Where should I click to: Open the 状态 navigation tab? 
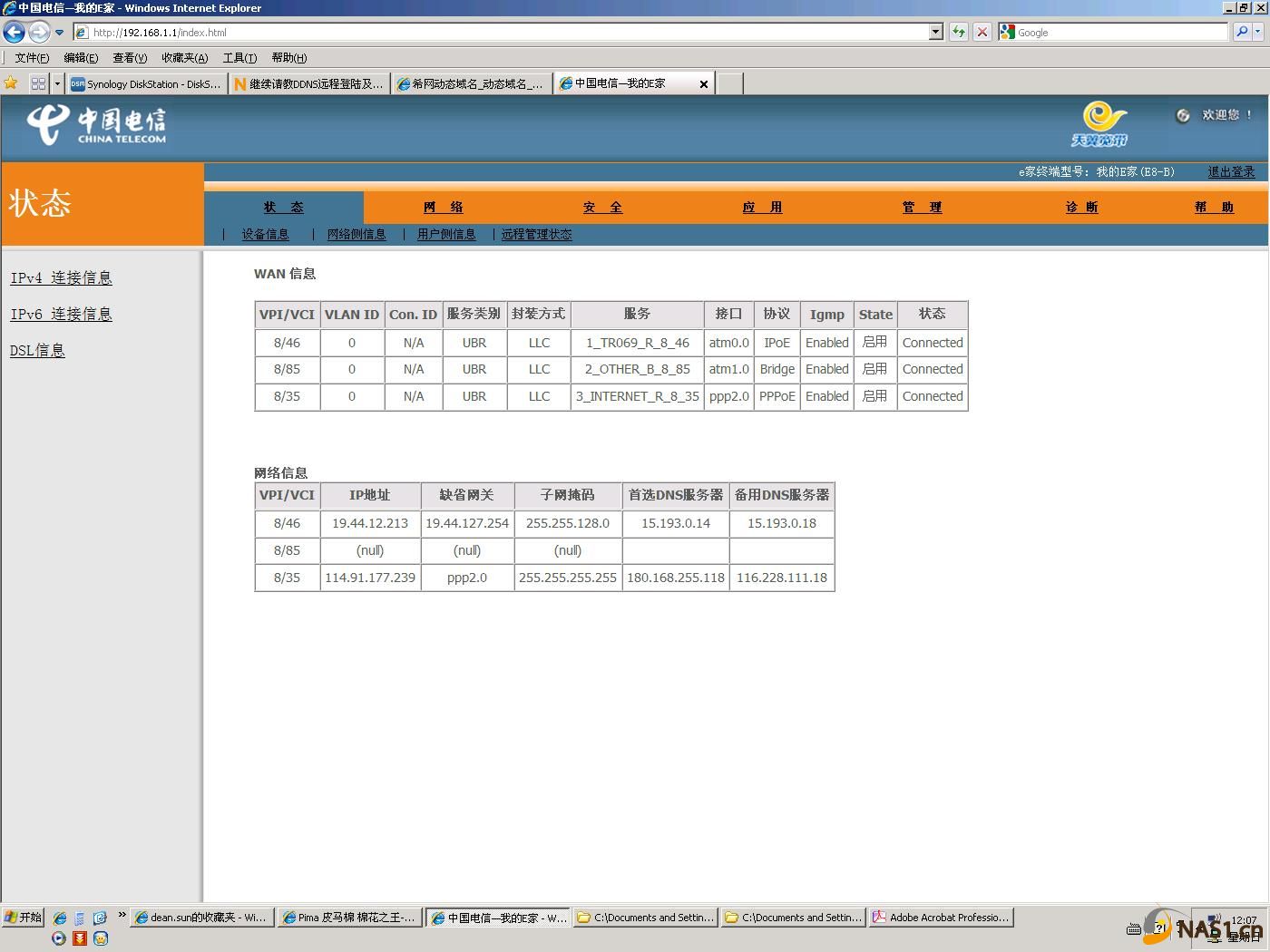coord(284,208)
